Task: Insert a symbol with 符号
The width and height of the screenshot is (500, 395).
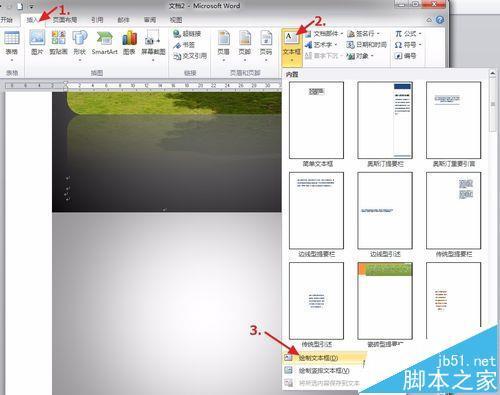Action: point(408,45)
